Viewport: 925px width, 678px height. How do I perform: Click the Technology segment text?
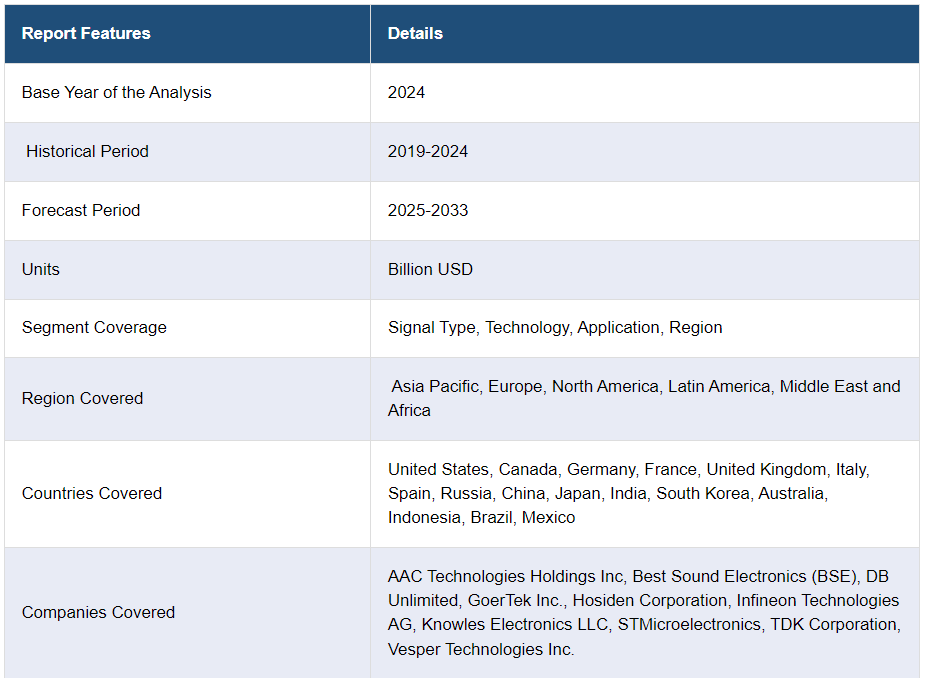click(527, 327)
